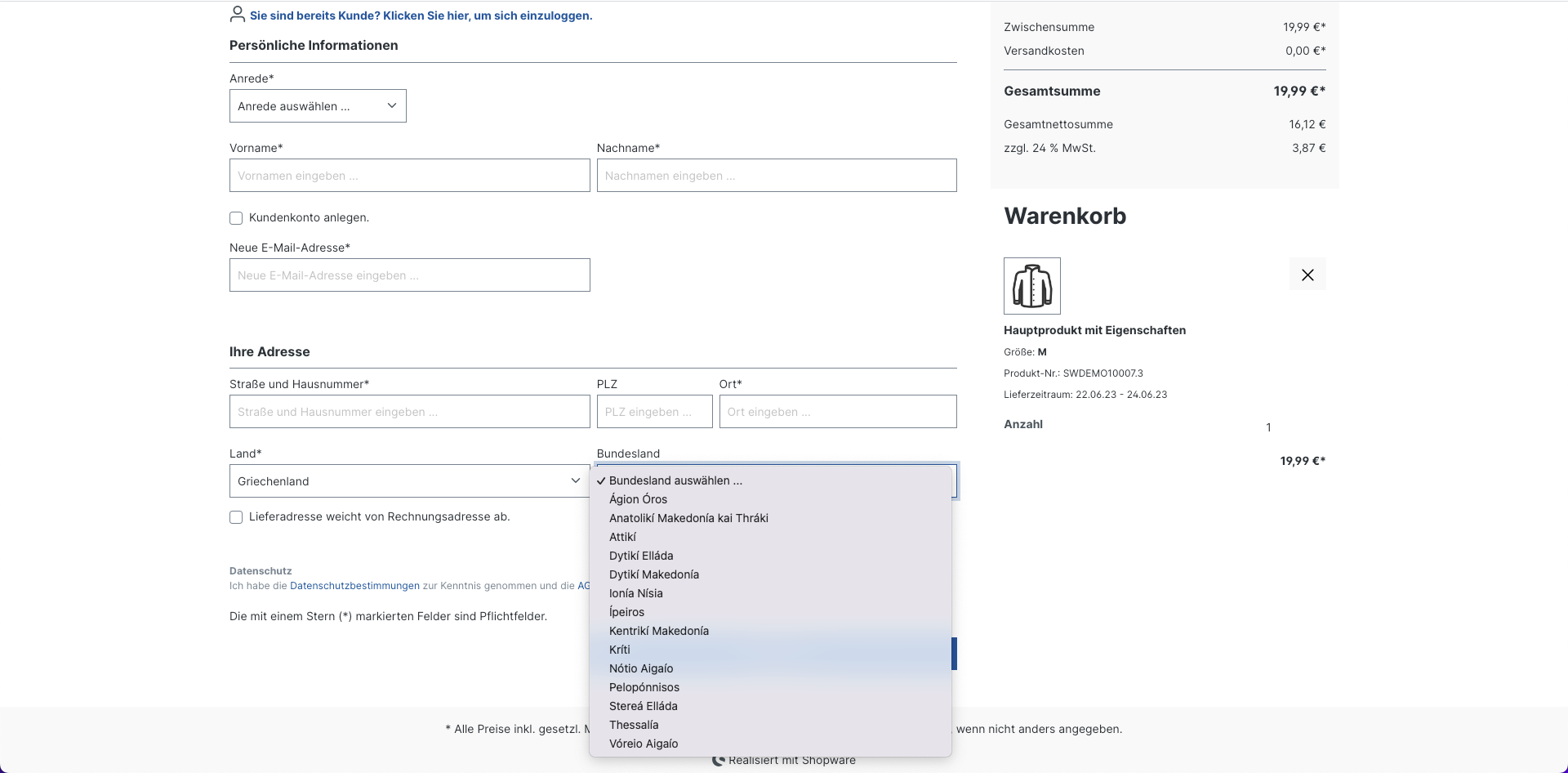Pick Kentrikí Makedonía option
This screenshot has height=773, width=1568.
(x=771, y=631)
